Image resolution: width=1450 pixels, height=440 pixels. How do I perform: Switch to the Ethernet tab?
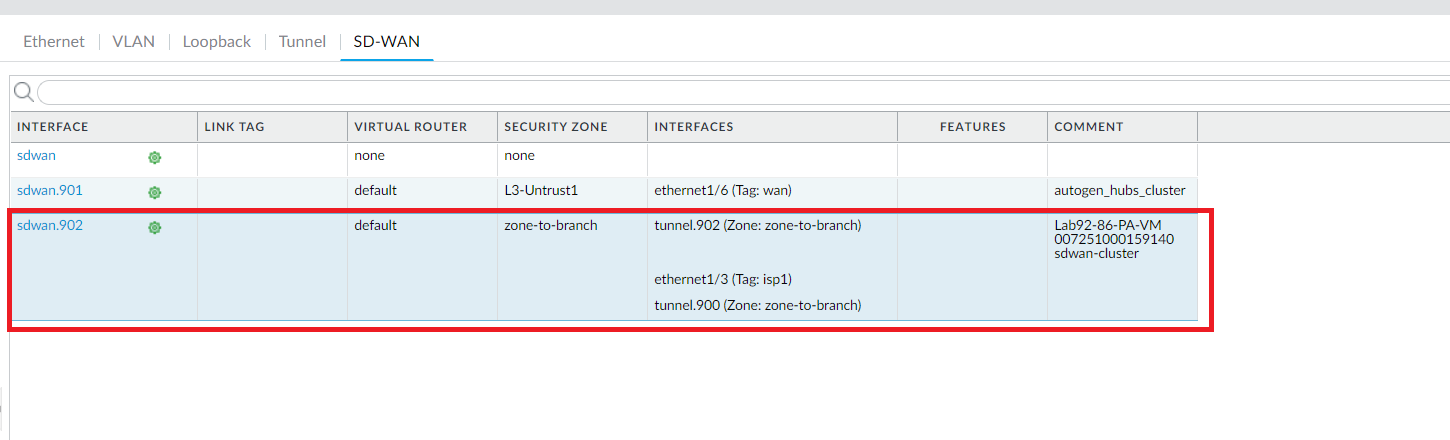pyautogui.click(x=54, y=42)
